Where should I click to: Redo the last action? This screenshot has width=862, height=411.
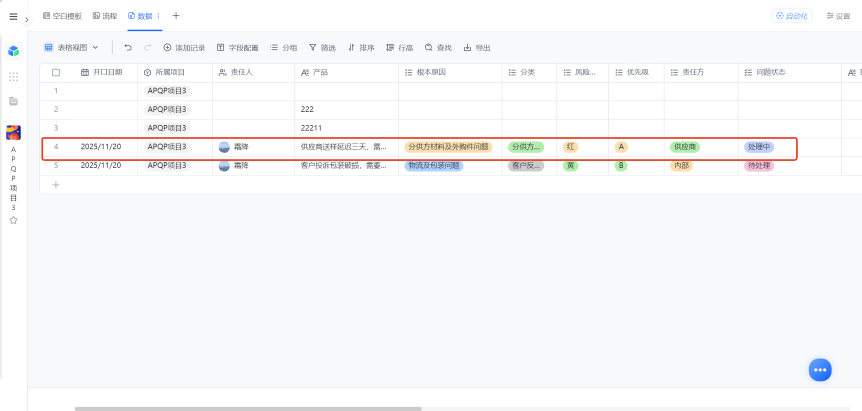(x=147, y=48)
